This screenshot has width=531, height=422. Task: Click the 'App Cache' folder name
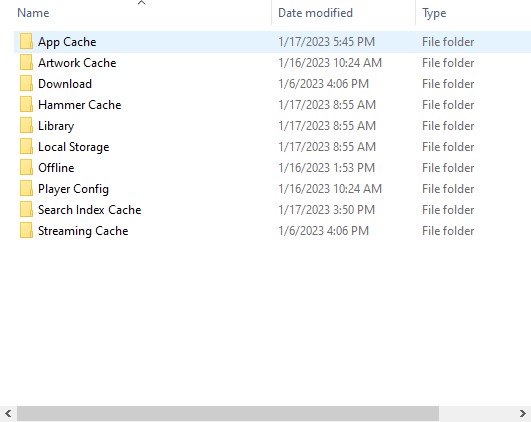tap(67, 42)
